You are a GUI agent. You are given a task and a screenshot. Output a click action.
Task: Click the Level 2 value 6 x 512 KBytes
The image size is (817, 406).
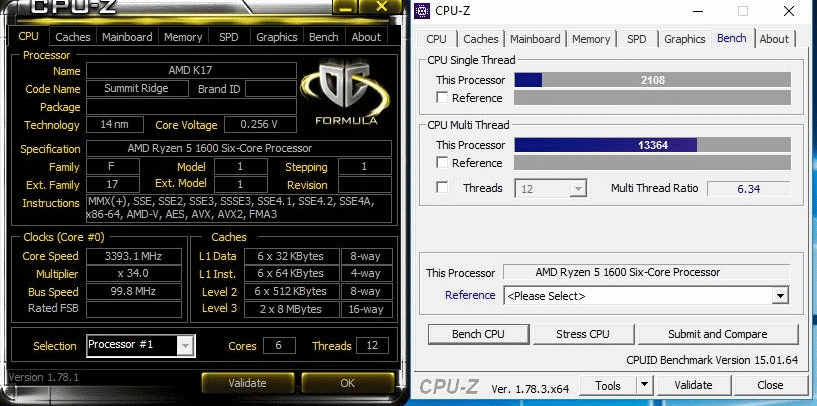tap(290, 291)
